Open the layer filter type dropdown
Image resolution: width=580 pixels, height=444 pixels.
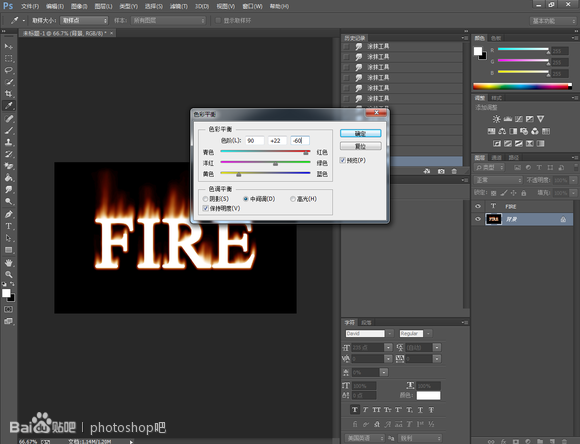[489, 168]
